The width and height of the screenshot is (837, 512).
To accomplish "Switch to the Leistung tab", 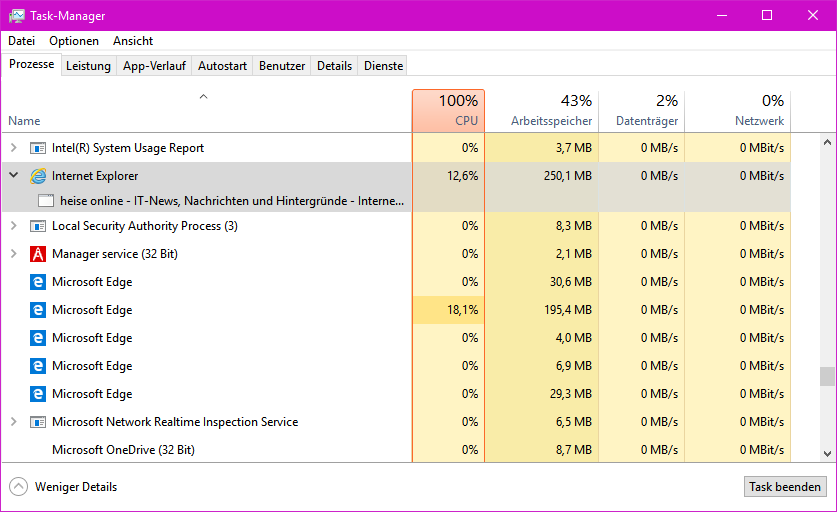I will coord(88,66).
